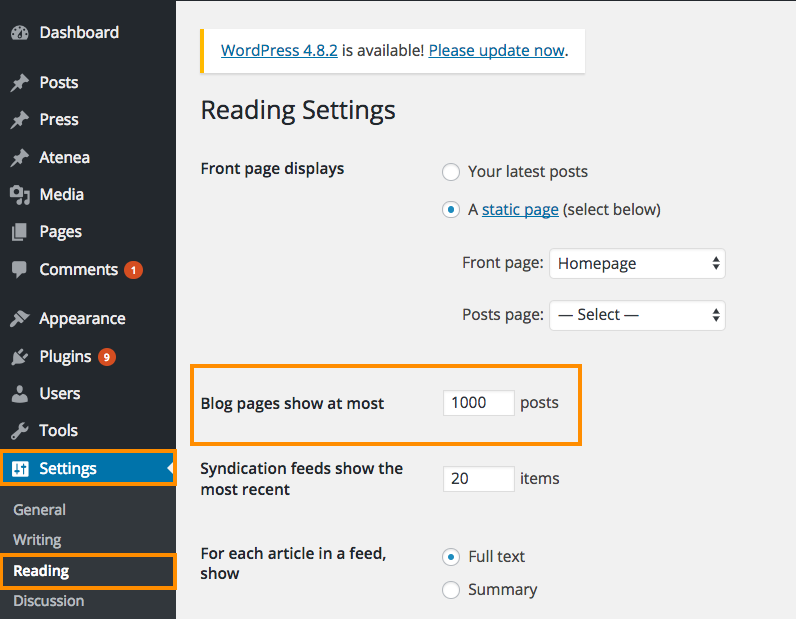The width and height of the screenshot is (796, 619).
Task: Go to the Discussion settings submenu
Action: click(49, 601)
